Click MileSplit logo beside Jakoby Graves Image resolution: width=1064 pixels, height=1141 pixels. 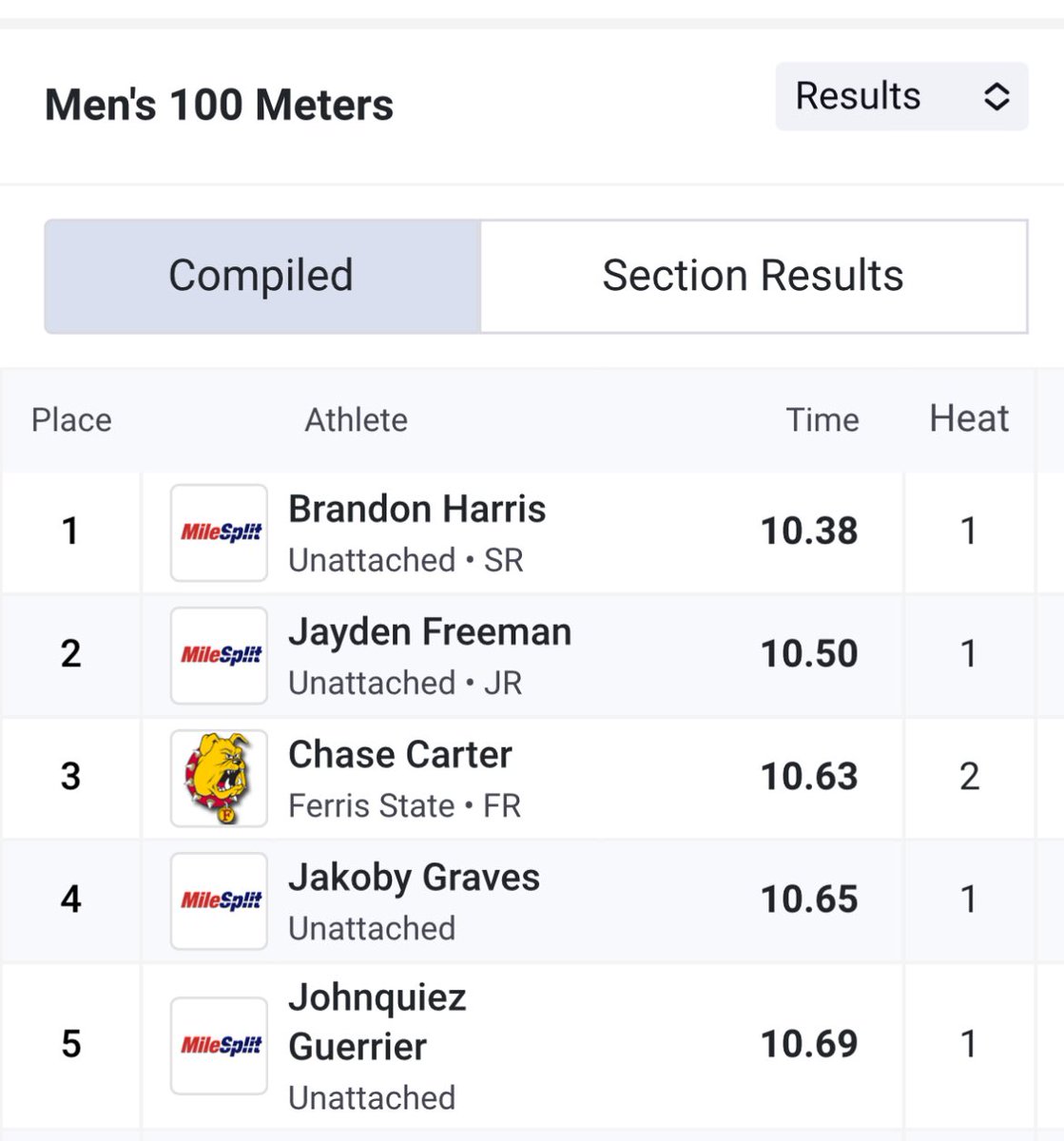[x=219, y=900]
